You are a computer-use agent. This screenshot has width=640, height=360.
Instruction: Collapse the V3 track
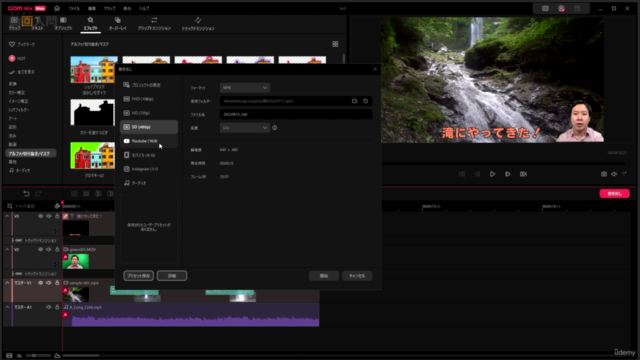pos(7,216)
